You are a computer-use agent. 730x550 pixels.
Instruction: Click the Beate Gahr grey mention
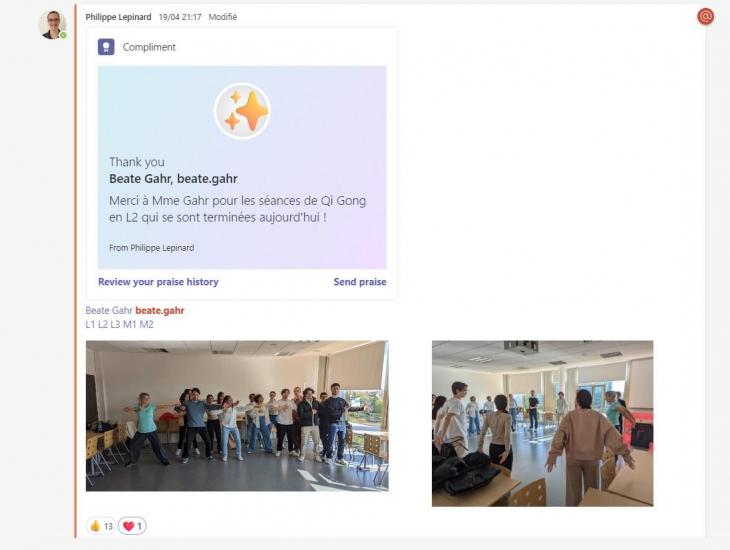[x=109, y=311]
